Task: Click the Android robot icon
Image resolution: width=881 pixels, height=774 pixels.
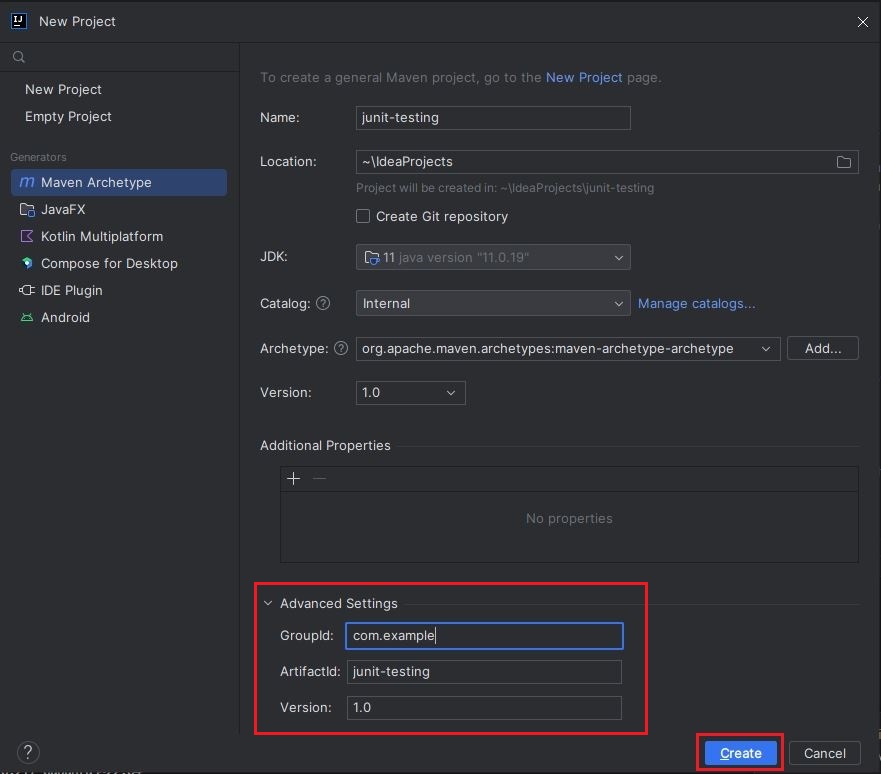Action: click(26, 317)
